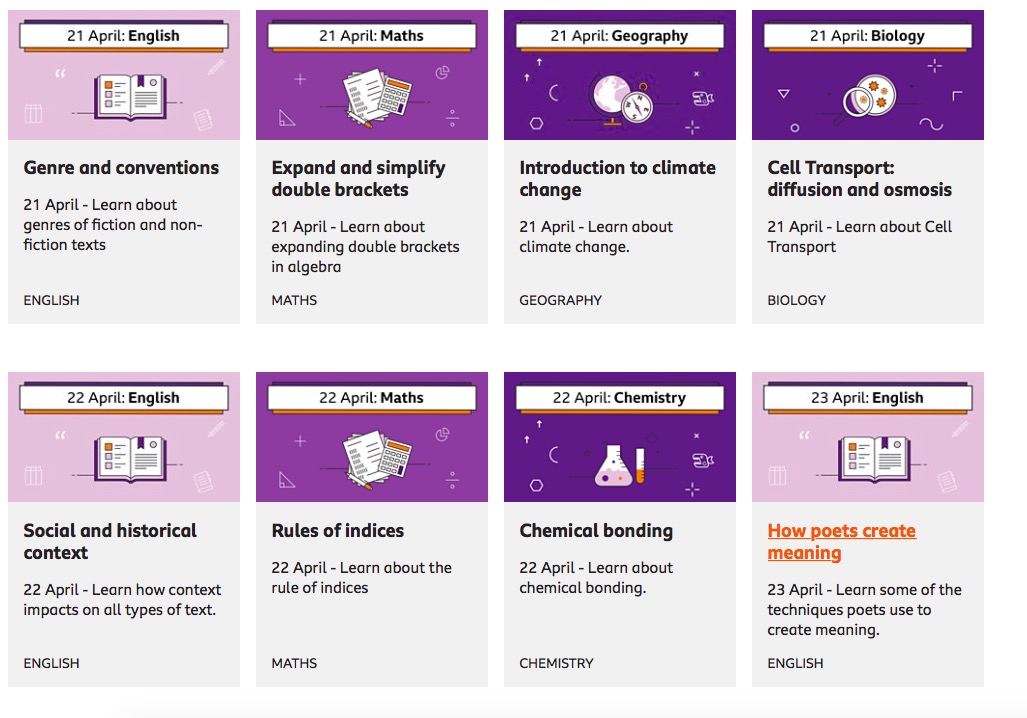Viewport: 1027px width, 718px height.
Task: Click the '21 April: Geography' banner label
Action: click(619, 36)
